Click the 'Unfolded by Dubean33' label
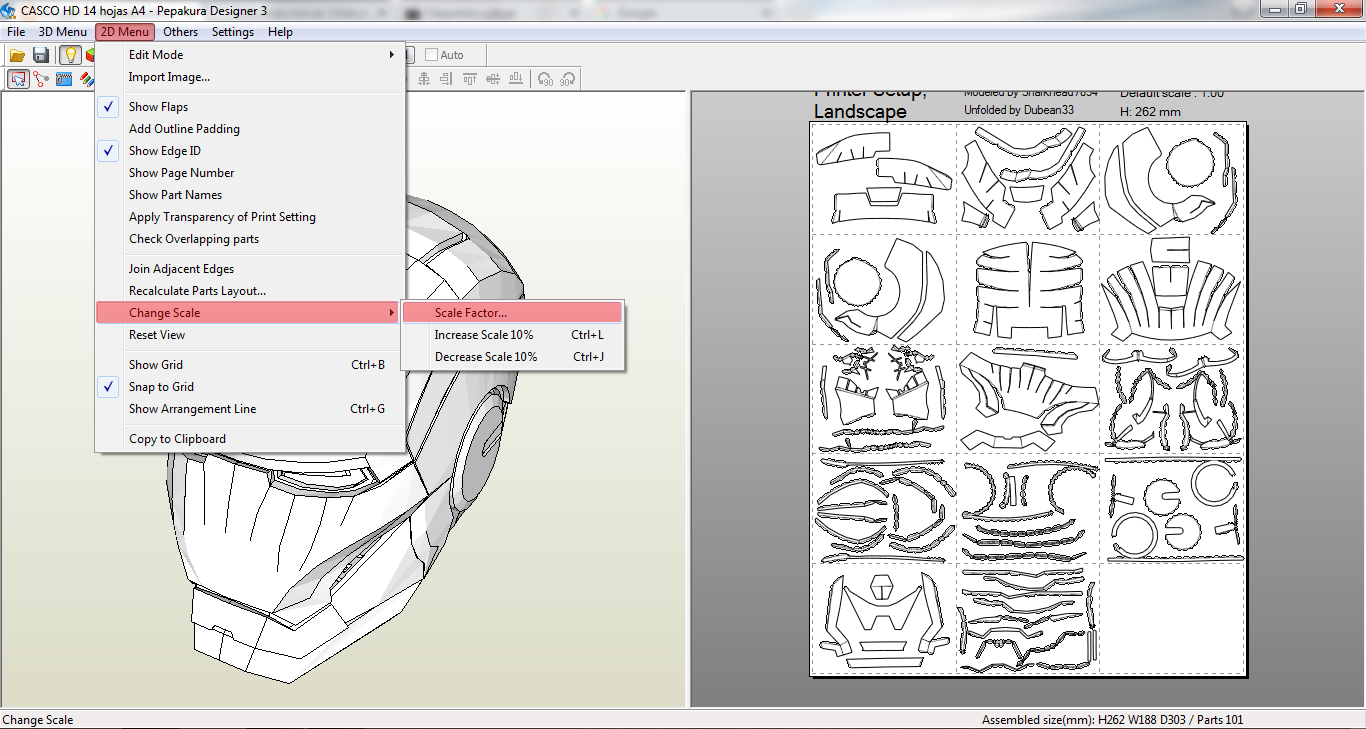The width and height of the screenshot is (1366, 729). (1019, 110)
